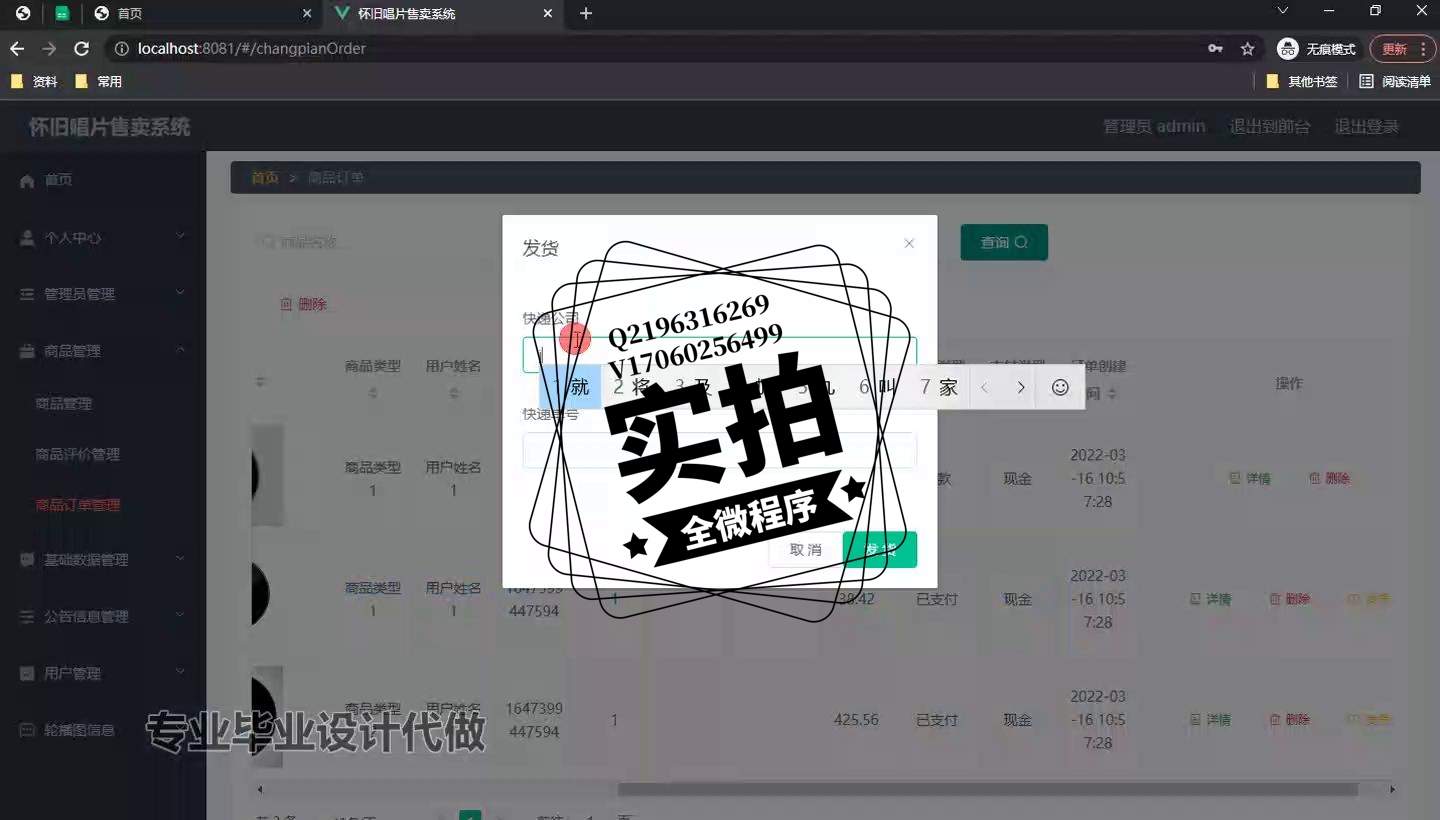Open the 资料 bookmark folder
Viewport: 1440px width, 820px height.
(35, 82)
